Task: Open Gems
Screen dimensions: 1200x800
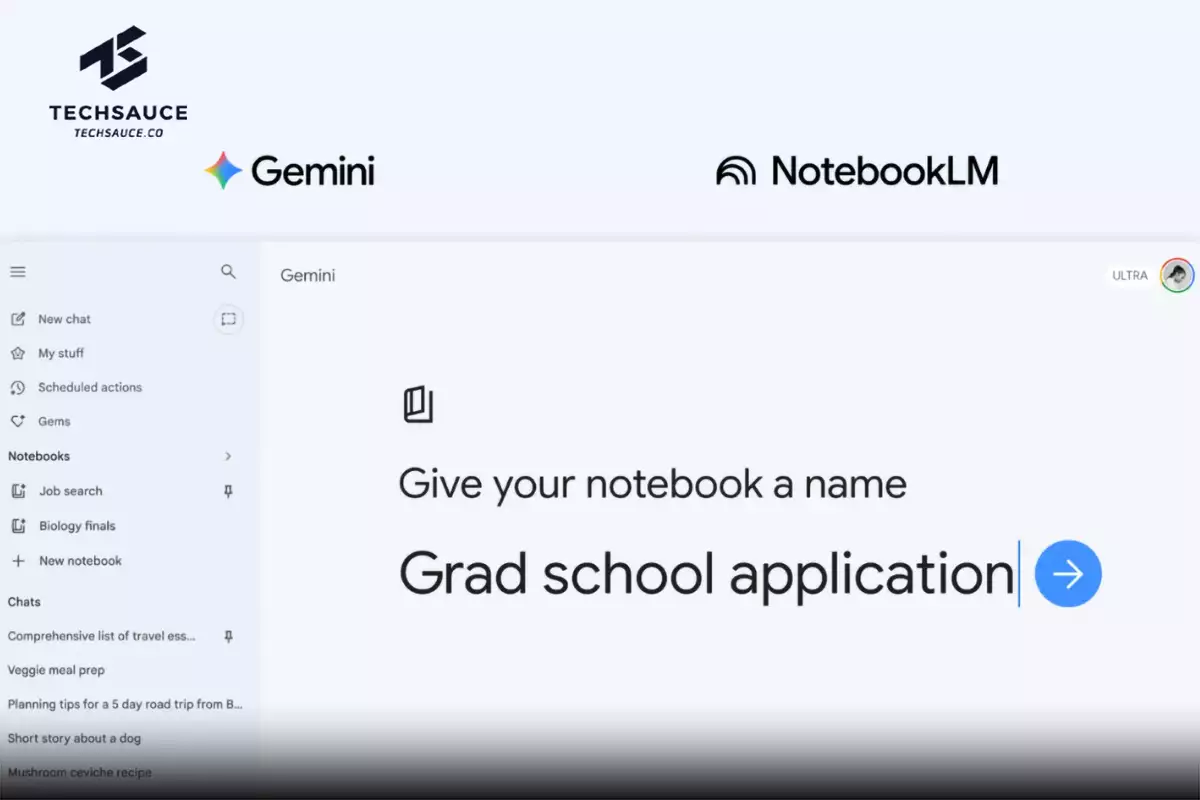Action: click(54, 421)
